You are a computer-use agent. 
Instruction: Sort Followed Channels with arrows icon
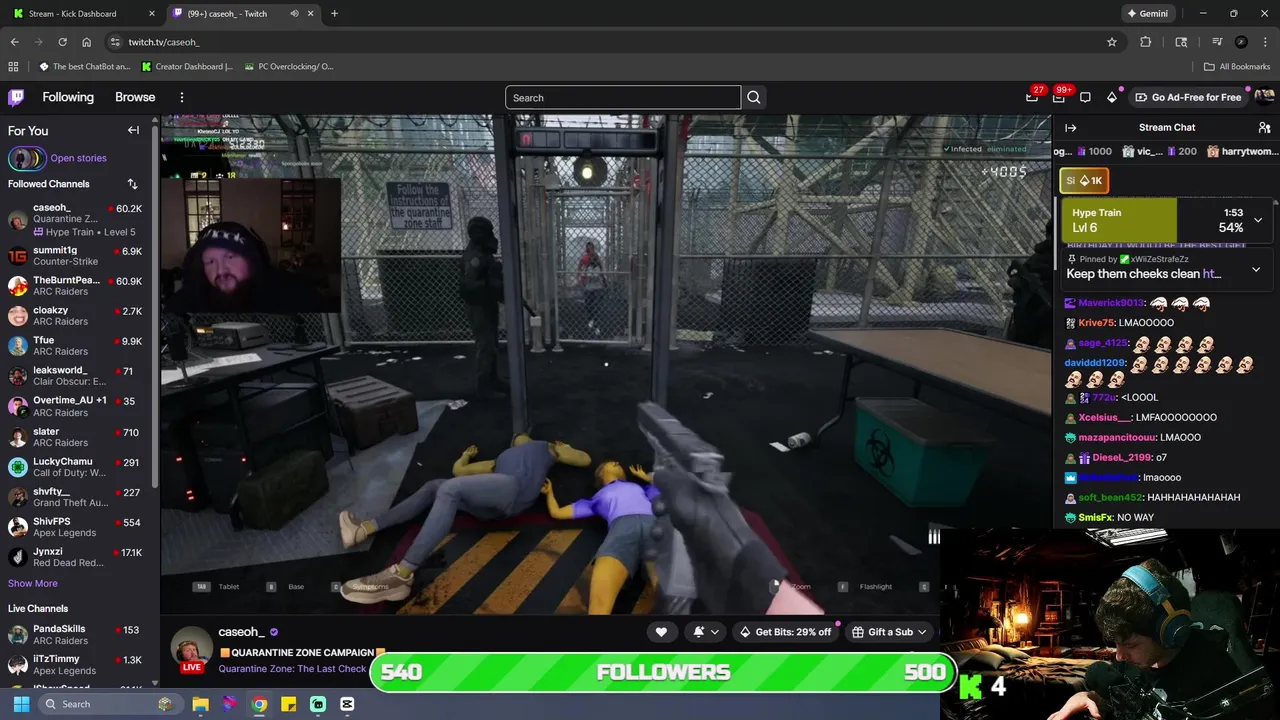132,184
